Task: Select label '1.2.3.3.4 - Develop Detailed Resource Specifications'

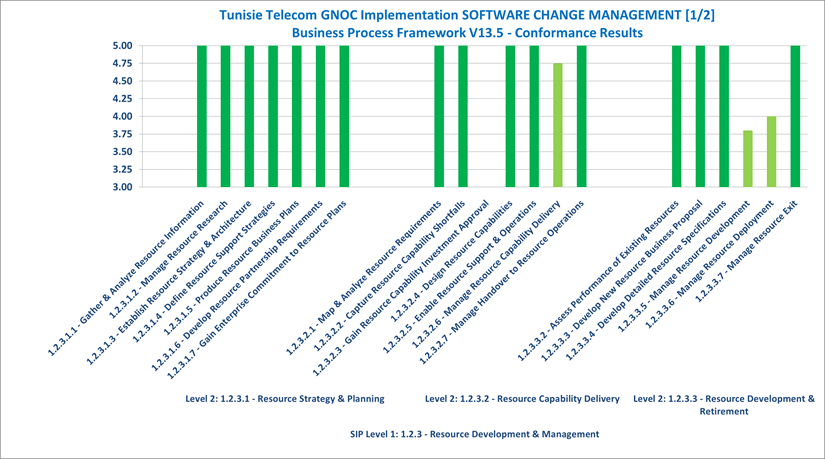Action: (x=646, y=281)
